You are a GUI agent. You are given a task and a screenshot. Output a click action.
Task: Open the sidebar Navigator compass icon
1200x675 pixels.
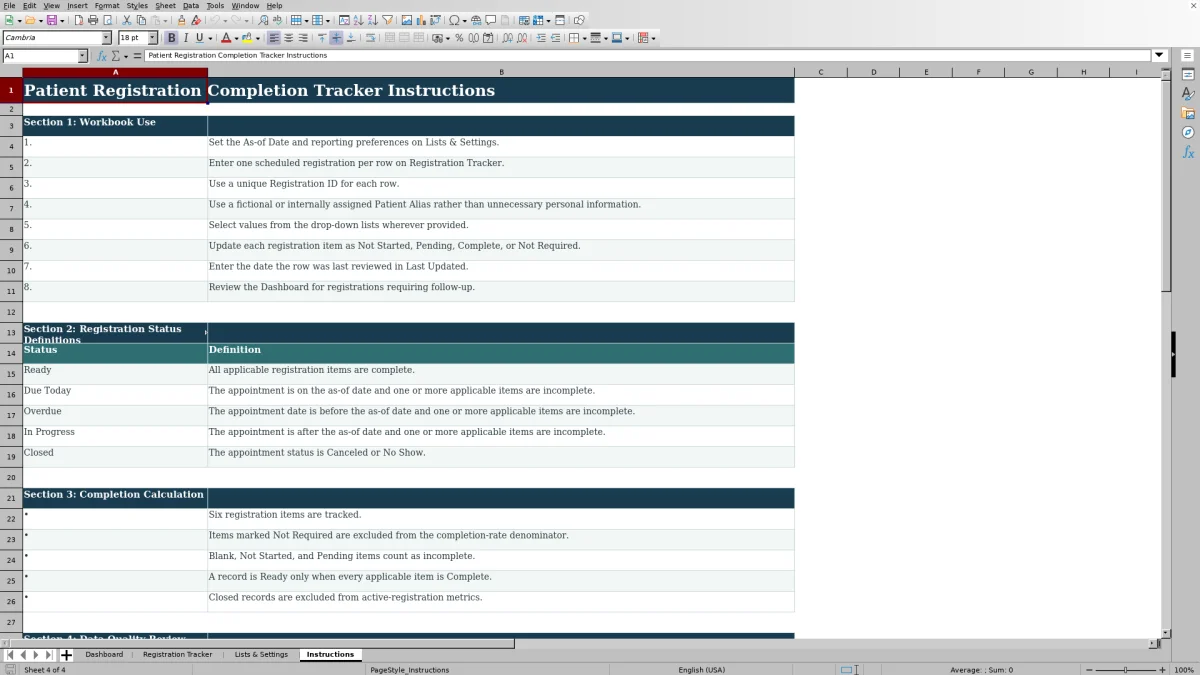[x=1188, y=132]
